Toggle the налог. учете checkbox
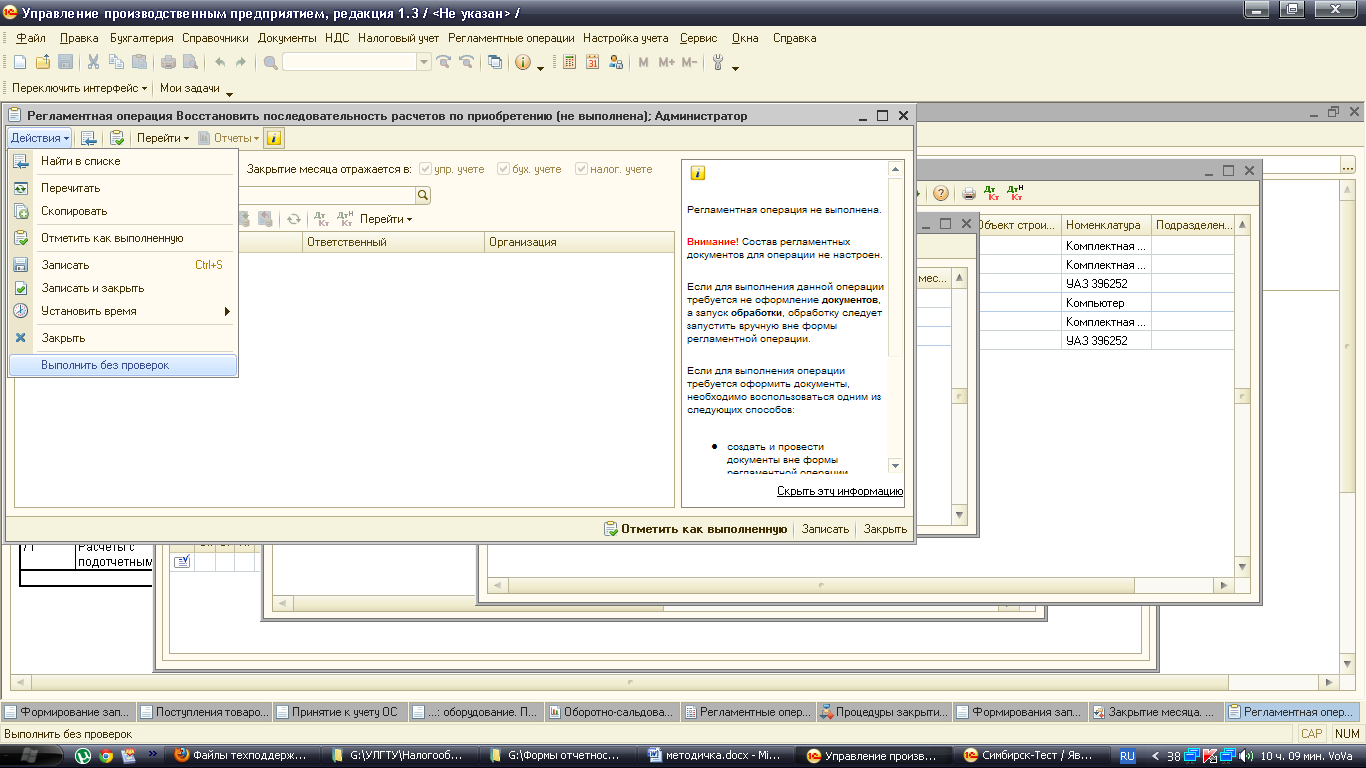The width and height of the screenshot is (1366, 768). (x=582, y=169)
